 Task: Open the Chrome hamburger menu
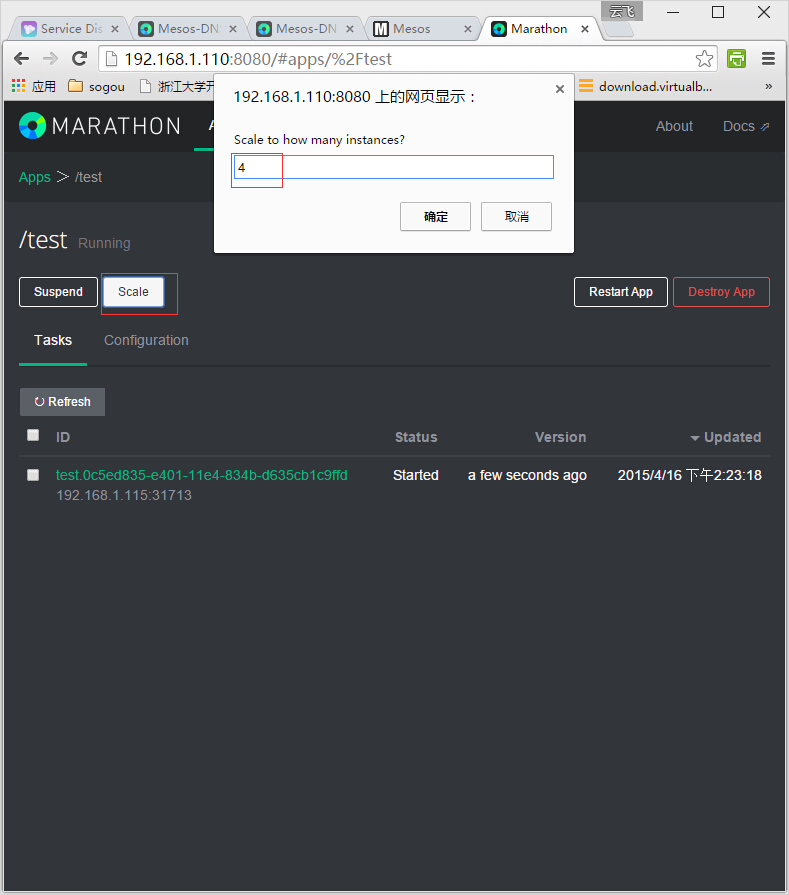[768, 58]
